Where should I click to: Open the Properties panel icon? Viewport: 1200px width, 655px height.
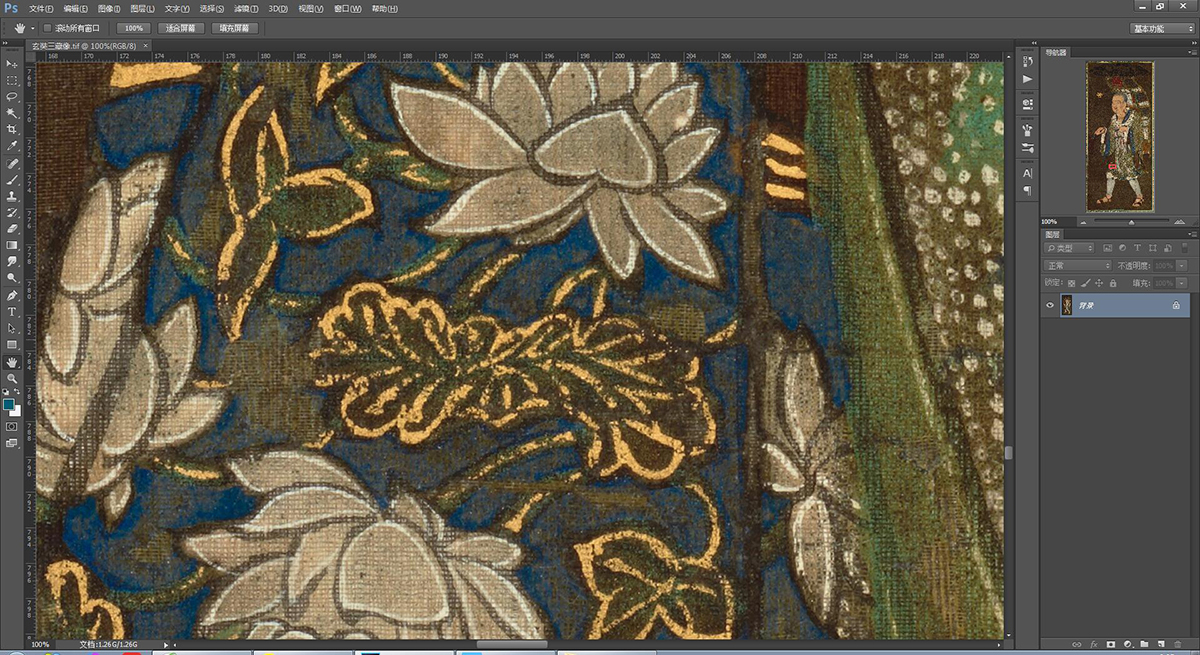click(1028, 103)
